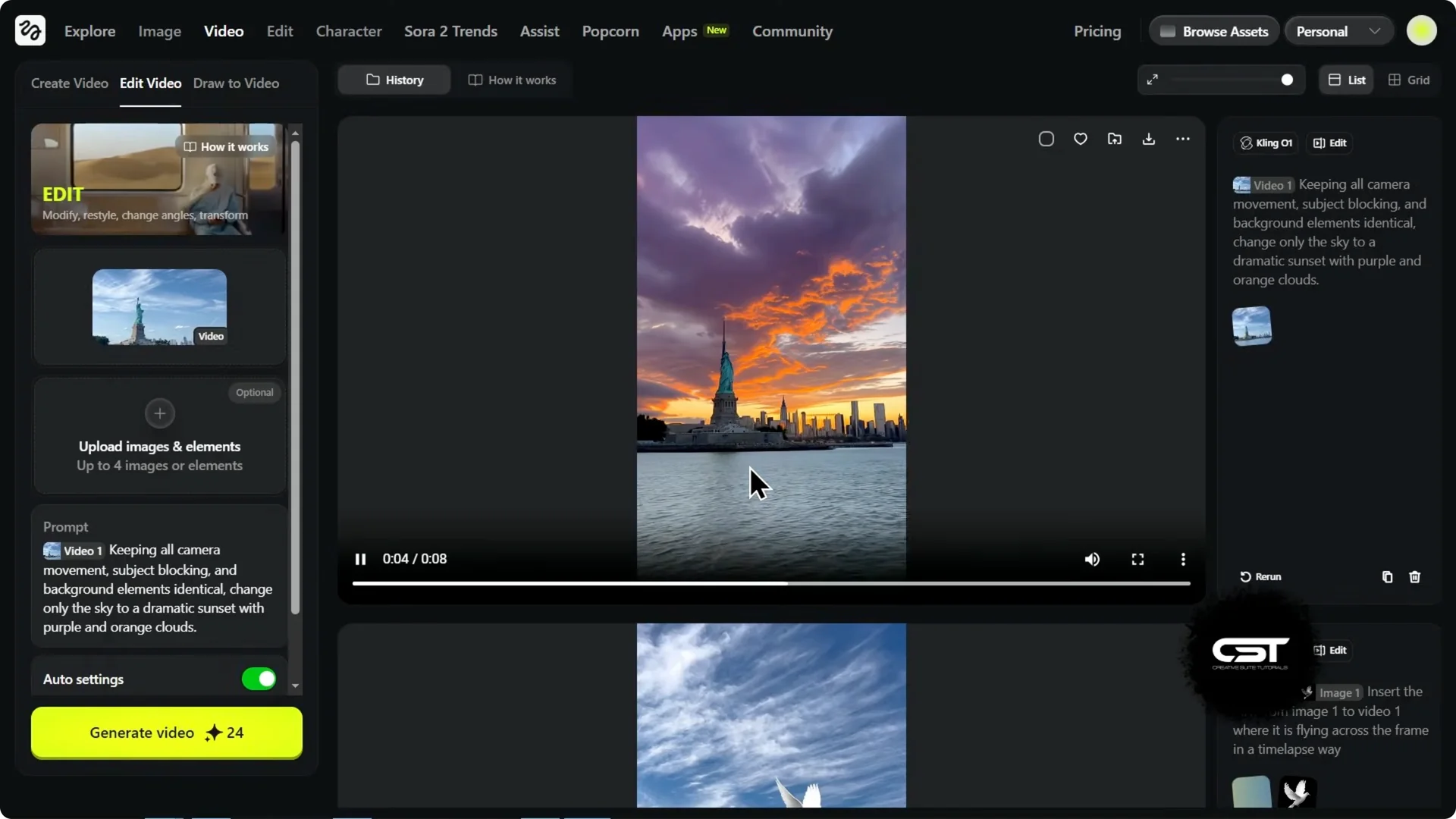Click the uploaded Statue of Liberty video thumbnail
1456x819 pixels.
click(x=159, y=307)
